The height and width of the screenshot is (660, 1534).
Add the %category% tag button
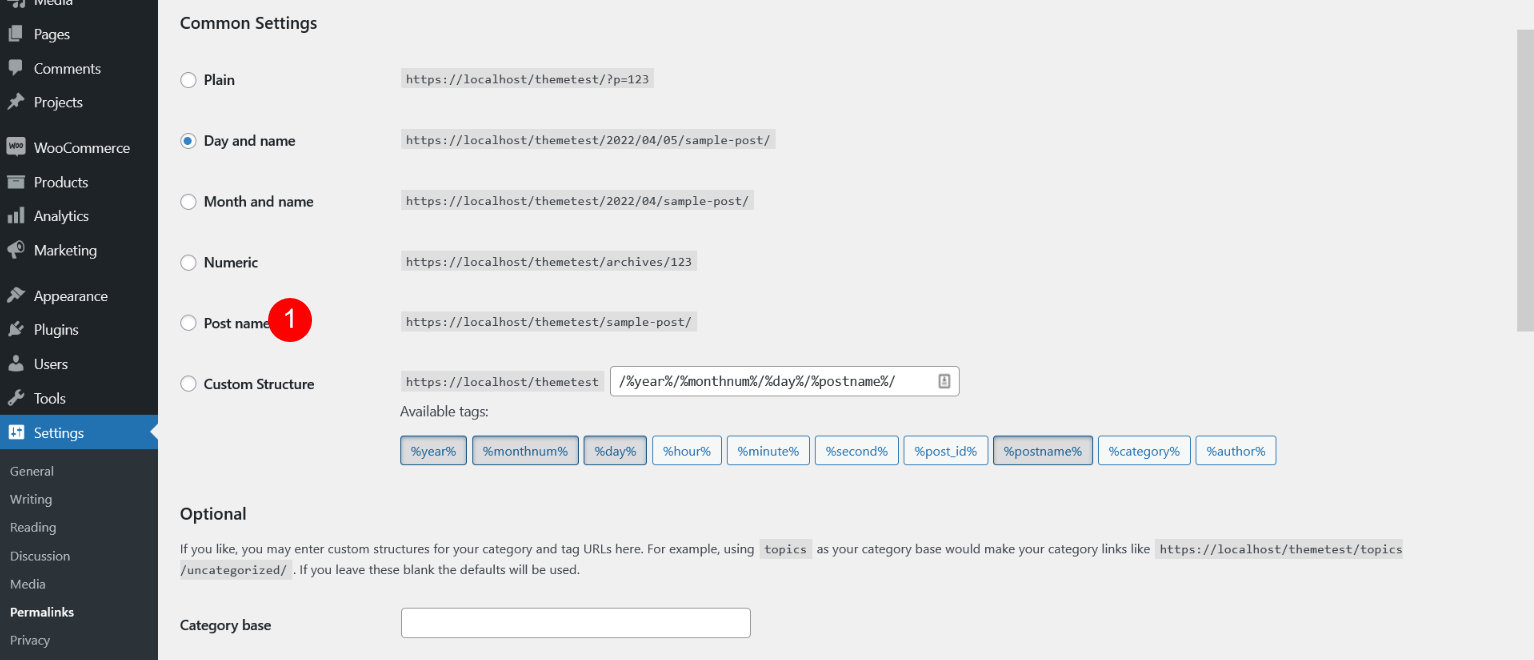click(1144, 451)
